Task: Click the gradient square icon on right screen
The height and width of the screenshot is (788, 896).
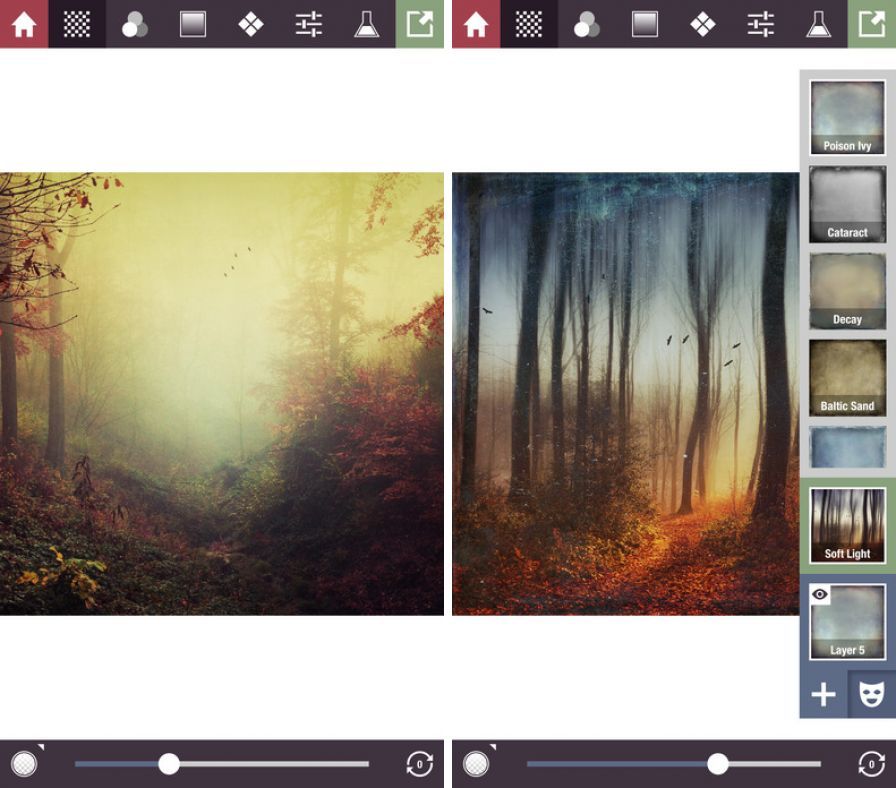Action: [645, 24]
